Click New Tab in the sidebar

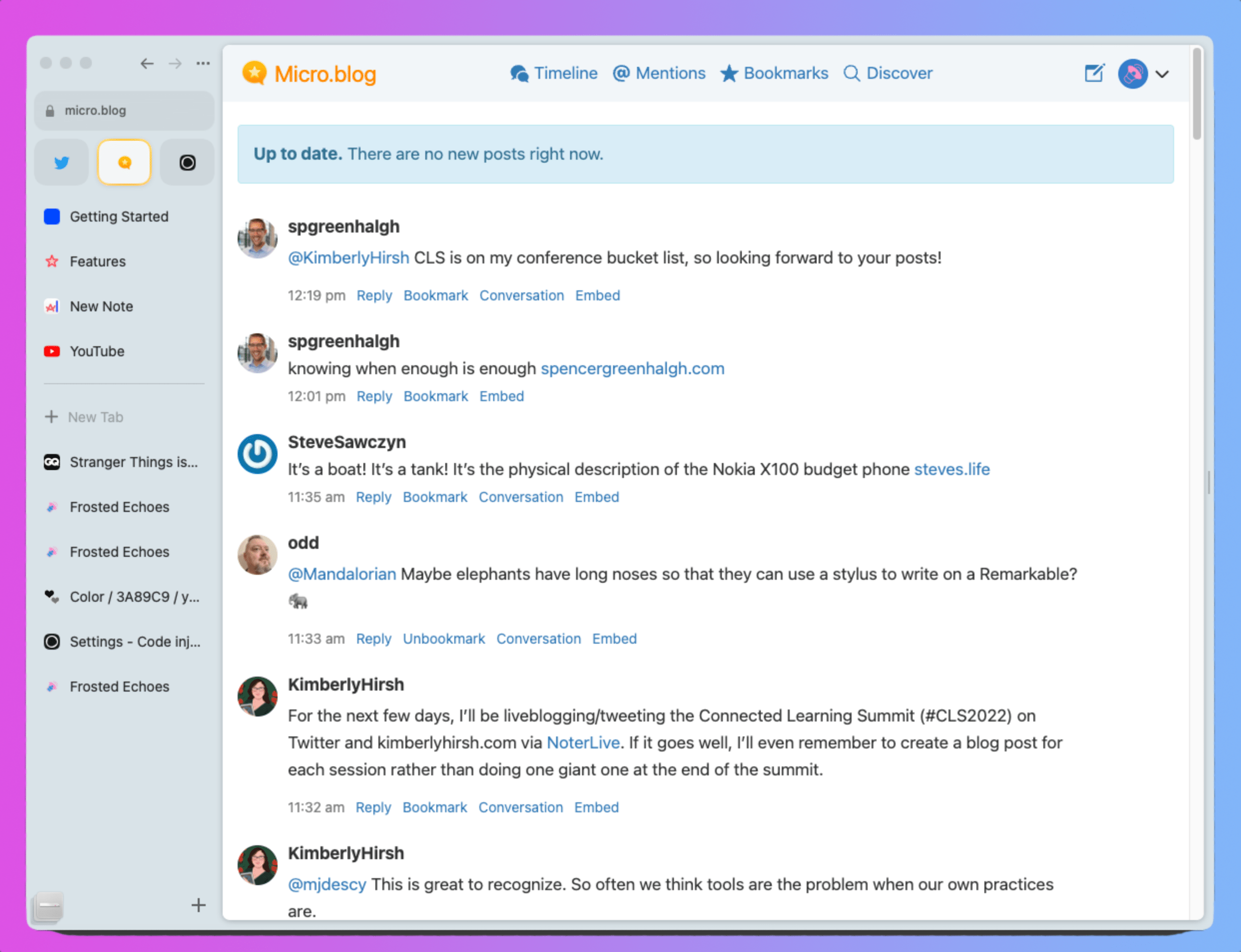[124, 417]
